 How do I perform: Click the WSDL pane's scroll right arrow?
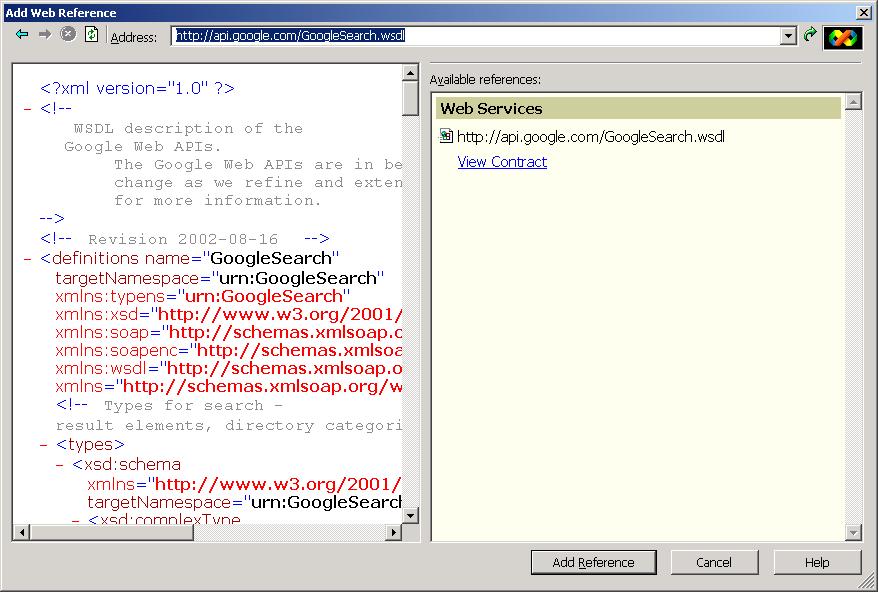394,532
